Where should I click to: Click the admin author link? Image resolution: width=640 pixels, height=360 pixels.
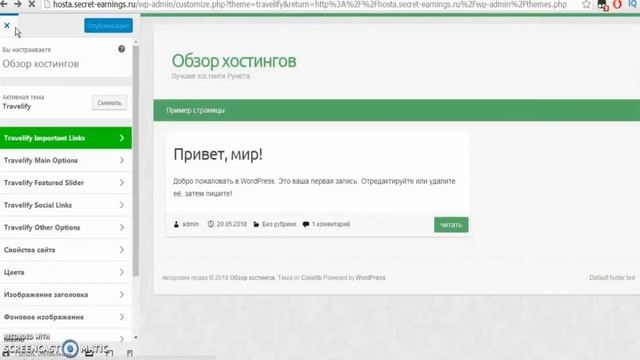coord(190,224)
